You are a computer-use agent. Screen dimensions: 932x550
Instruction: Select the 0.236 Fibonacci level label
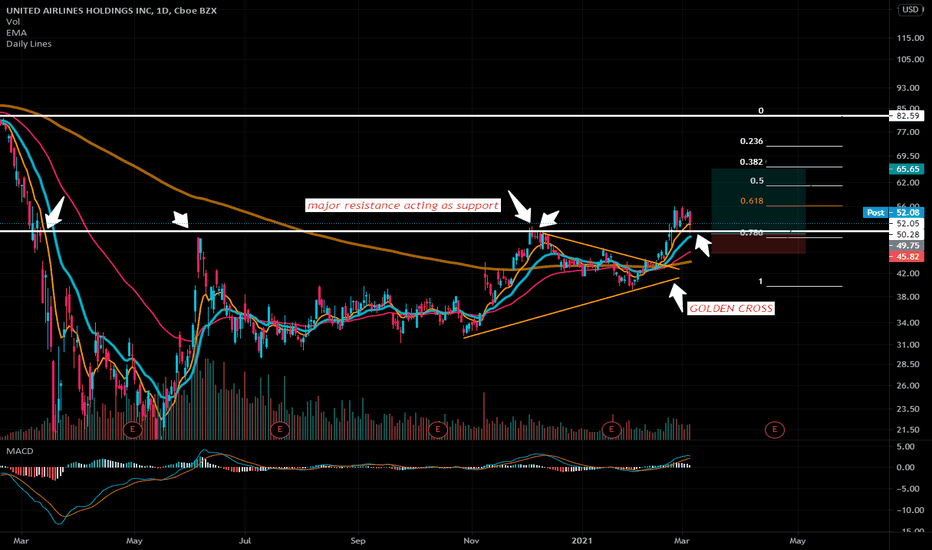coord(751,142)
